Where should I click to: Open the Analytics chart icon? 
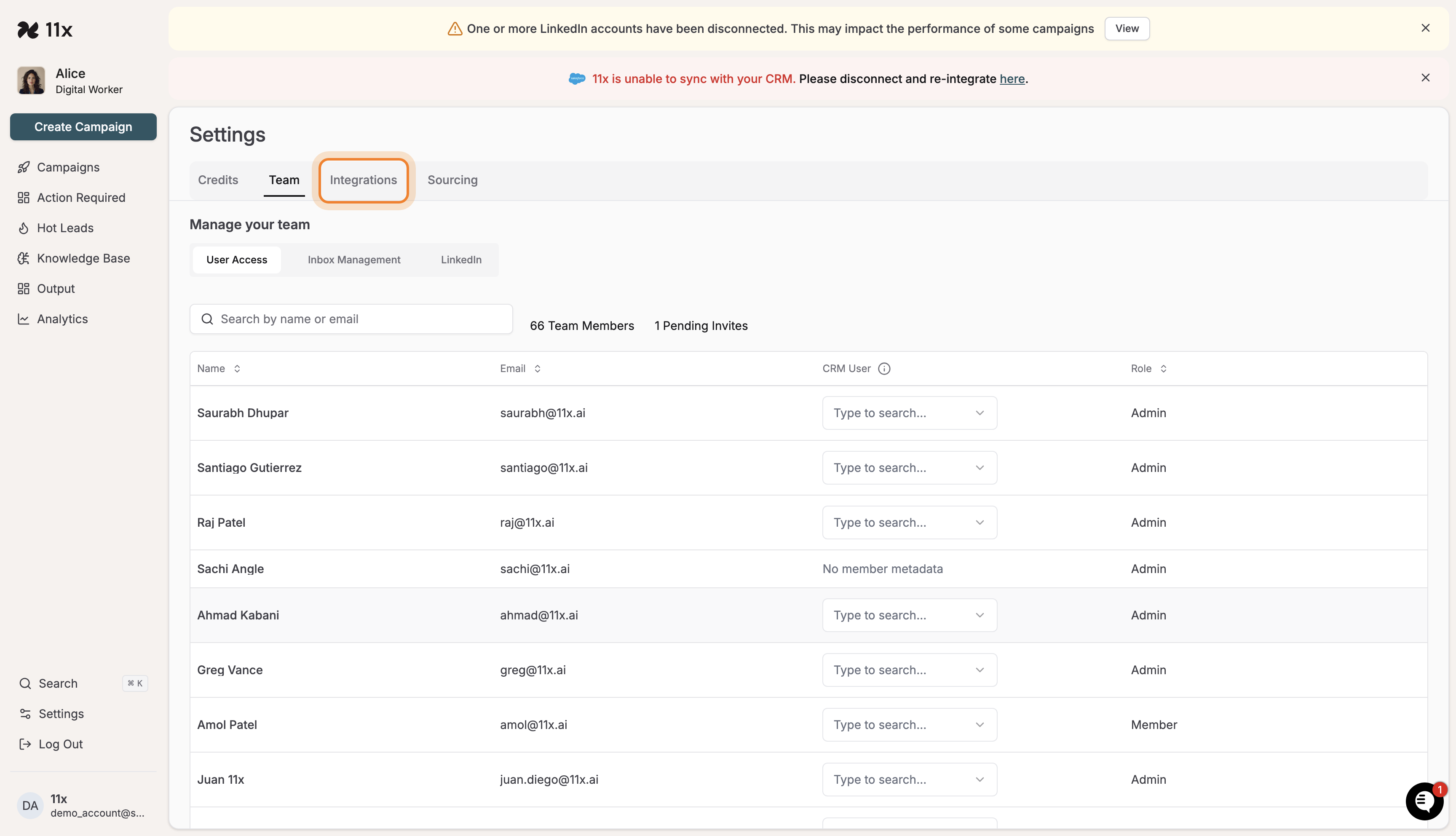tap(24, 319)
